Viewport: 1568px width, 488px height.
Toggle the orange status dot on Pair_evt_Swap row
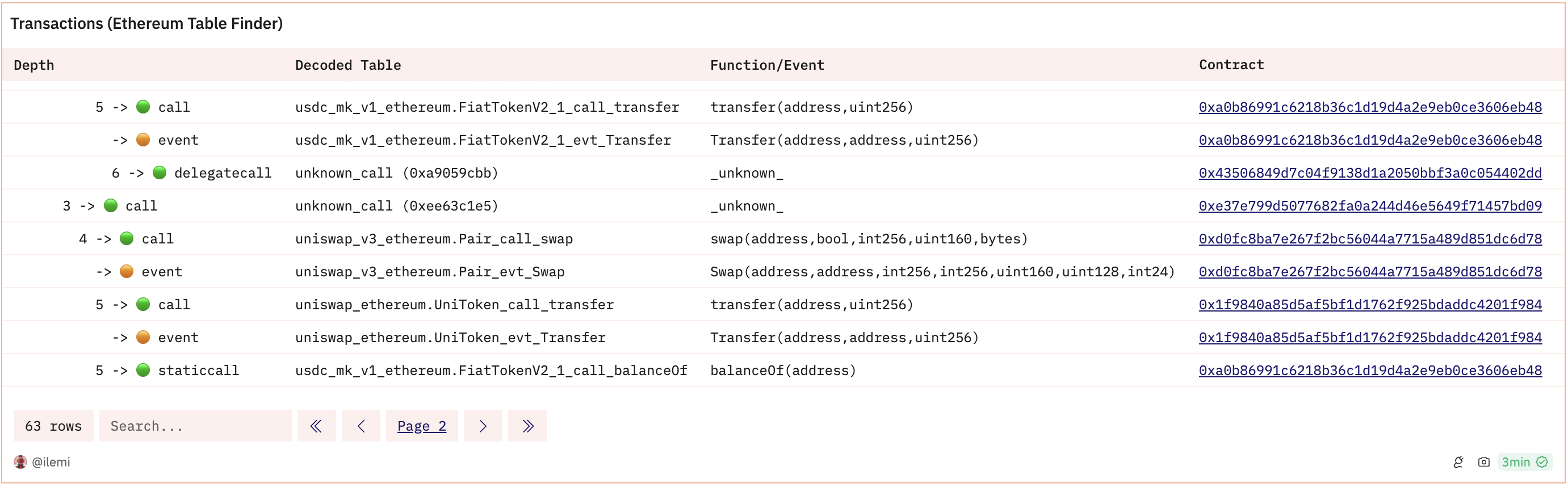pos(128,271)
